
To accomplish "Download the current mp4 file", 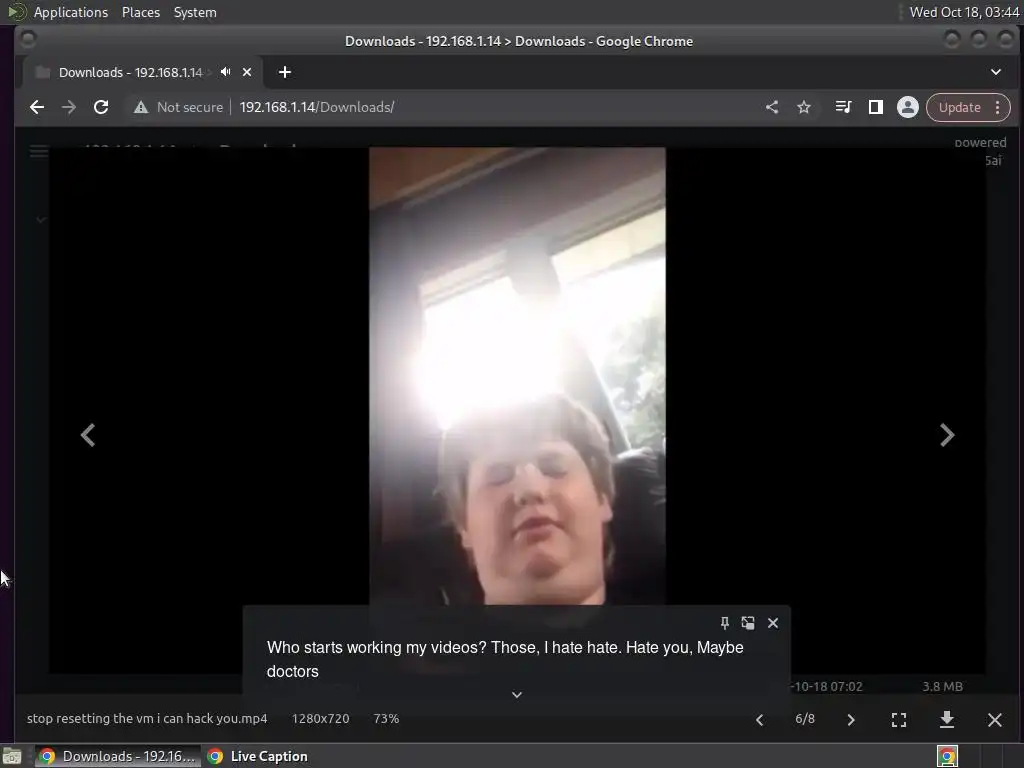I will [x=946, y=720].
